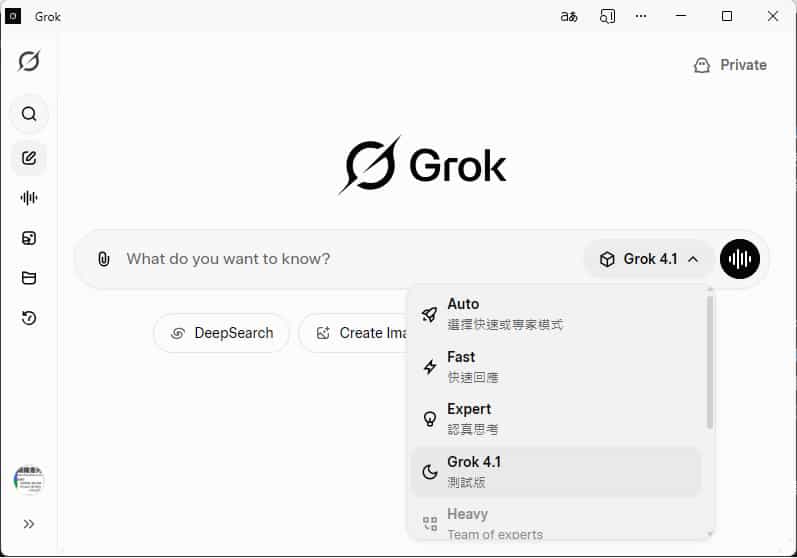Screen dimensions: 797x558
Task: Maximize the Grok window
Action: point(727,16)
